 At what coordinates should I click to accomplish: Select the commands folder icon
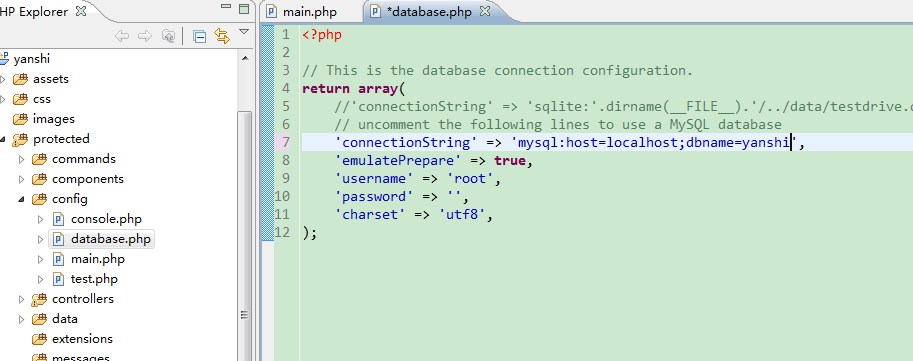pyautogui.click(x=39, y=159)
